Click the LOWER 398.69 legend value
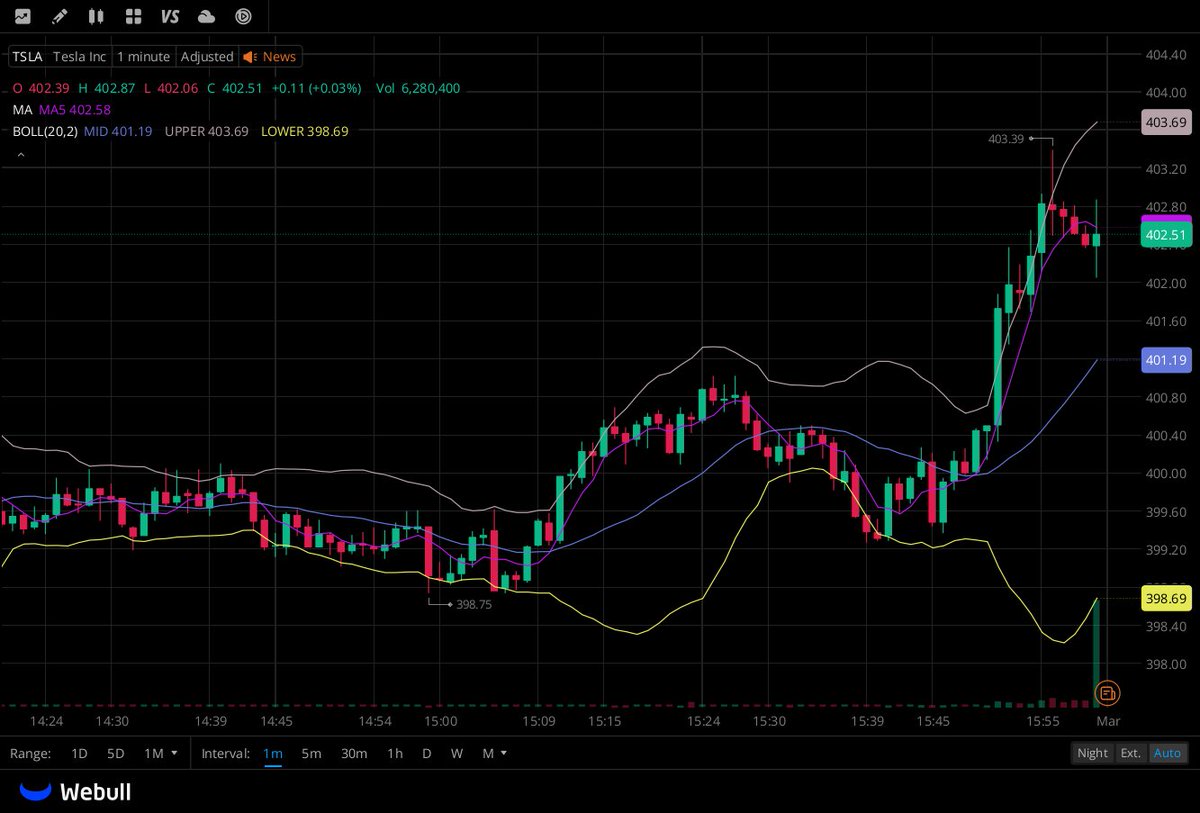Image resolution: width=1200 pixels, height=813 pixels. tap(304, 131)
